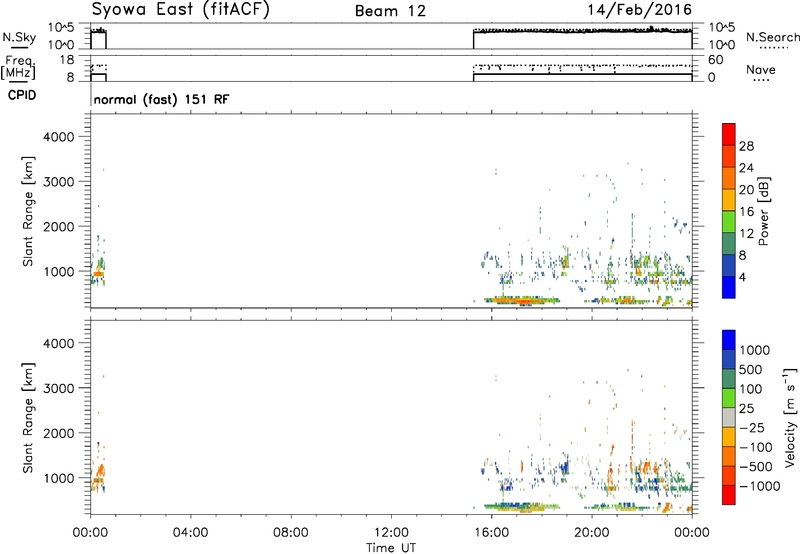Pick the bright blue top segment of velocity colorbar
This screenshot has width=800, height=554.
click(729, 340)
